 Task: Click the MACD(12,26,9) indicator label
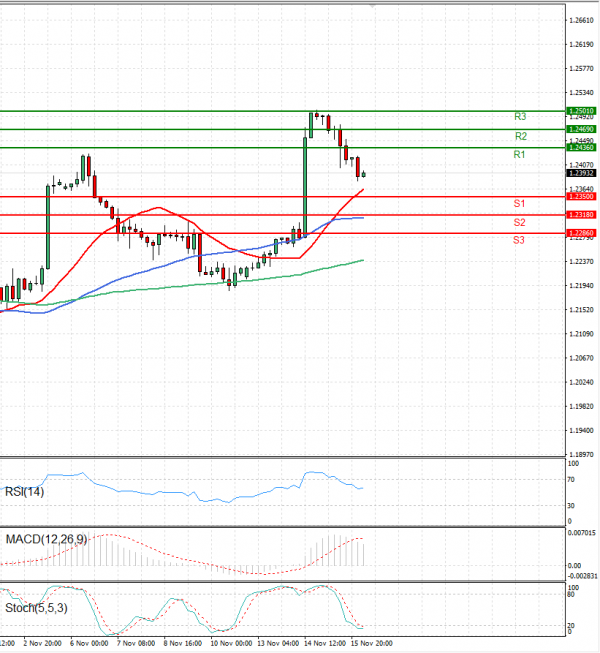coord(45,539)
